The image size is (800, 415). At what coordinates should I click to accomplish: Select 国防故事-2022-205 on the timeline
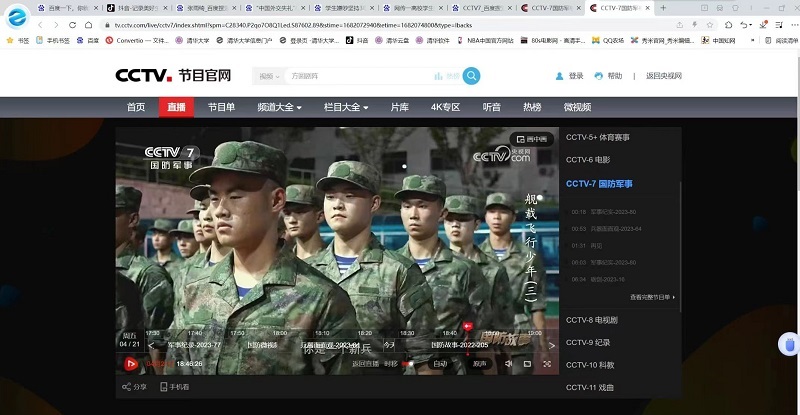pos(460,345)
